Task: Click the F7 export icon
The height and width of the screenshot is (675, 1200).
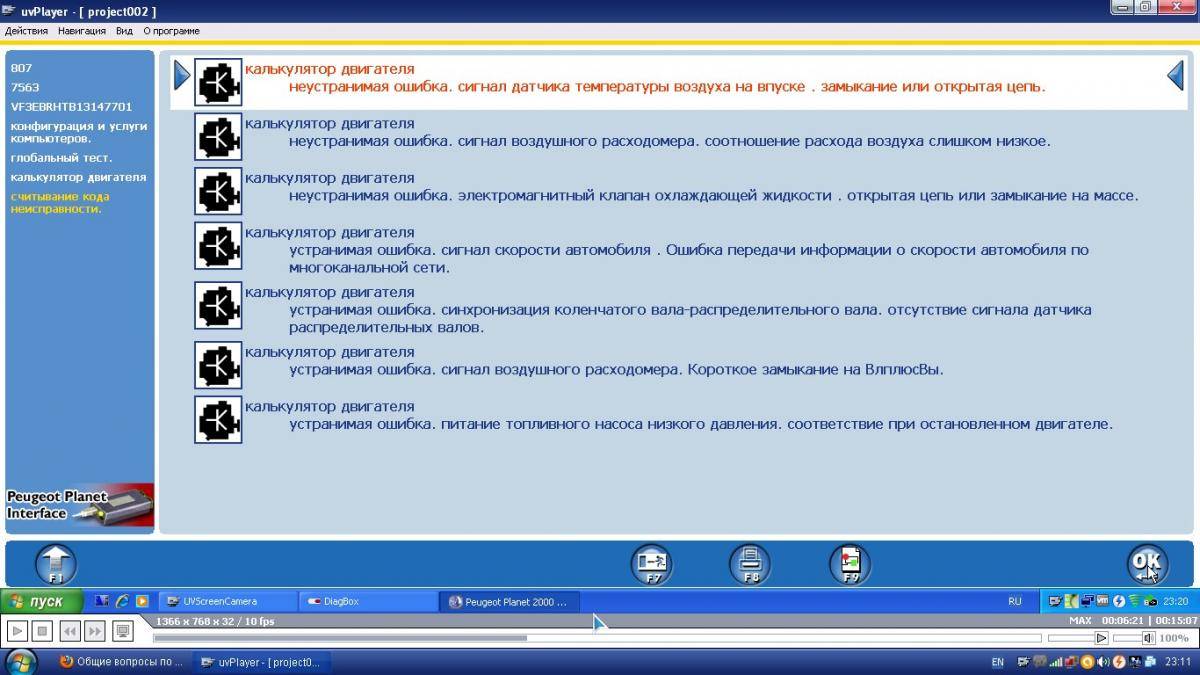Action: (651, 565)
